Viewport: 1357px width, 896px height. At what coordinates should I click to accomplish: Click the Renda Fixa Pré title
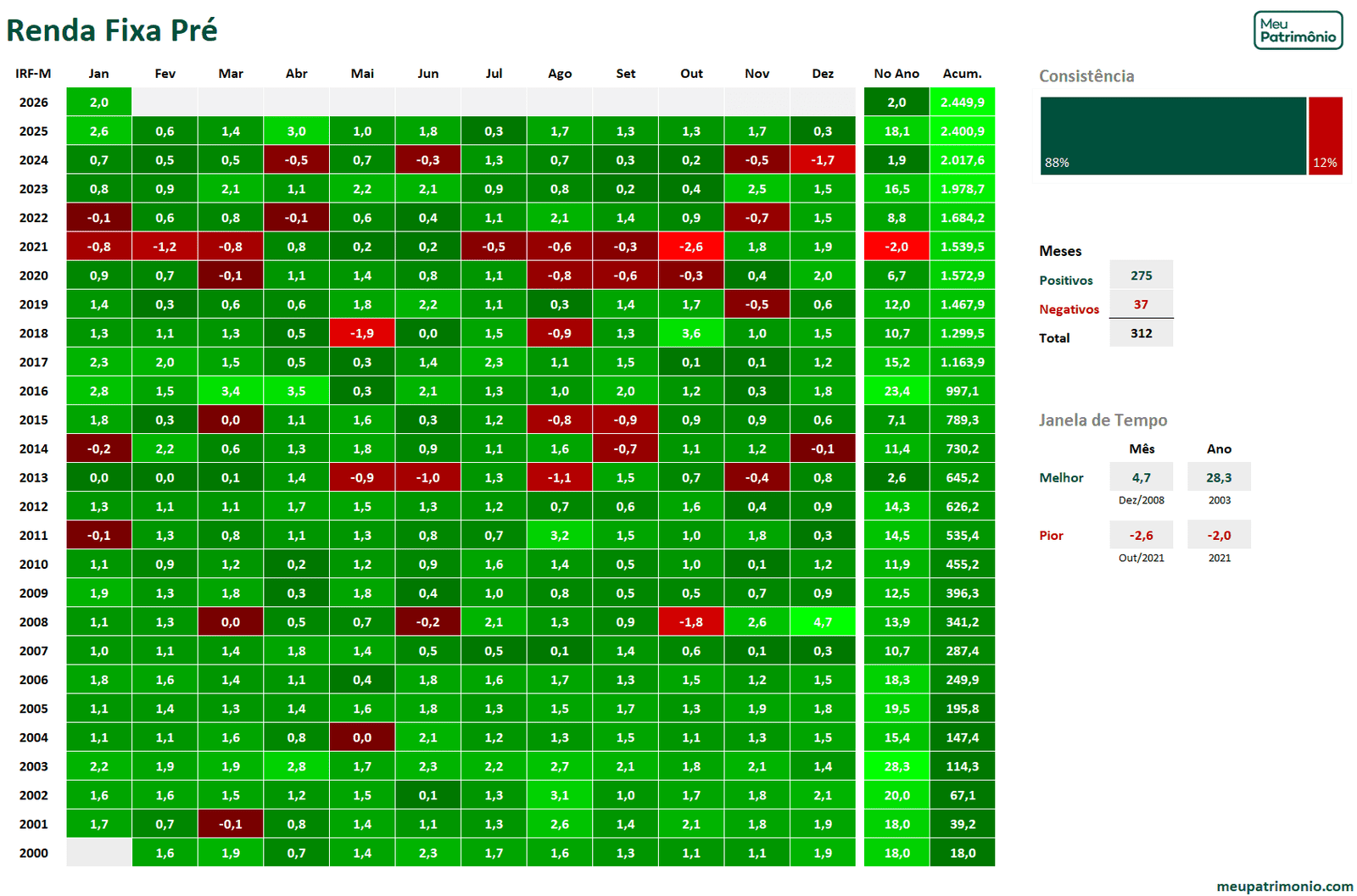click(112, 31)
